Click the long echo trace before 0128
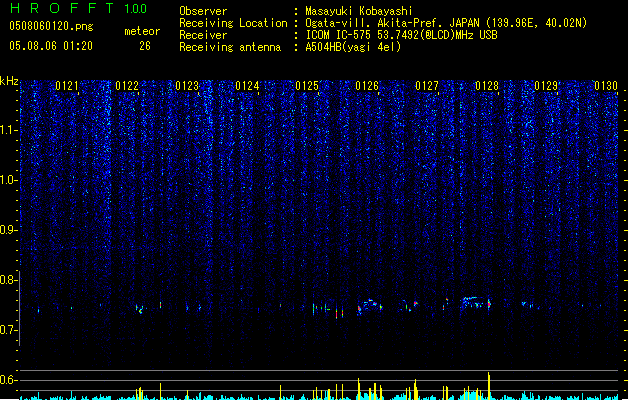The width and height of the screenshot is (629, 400). [475, 302]
